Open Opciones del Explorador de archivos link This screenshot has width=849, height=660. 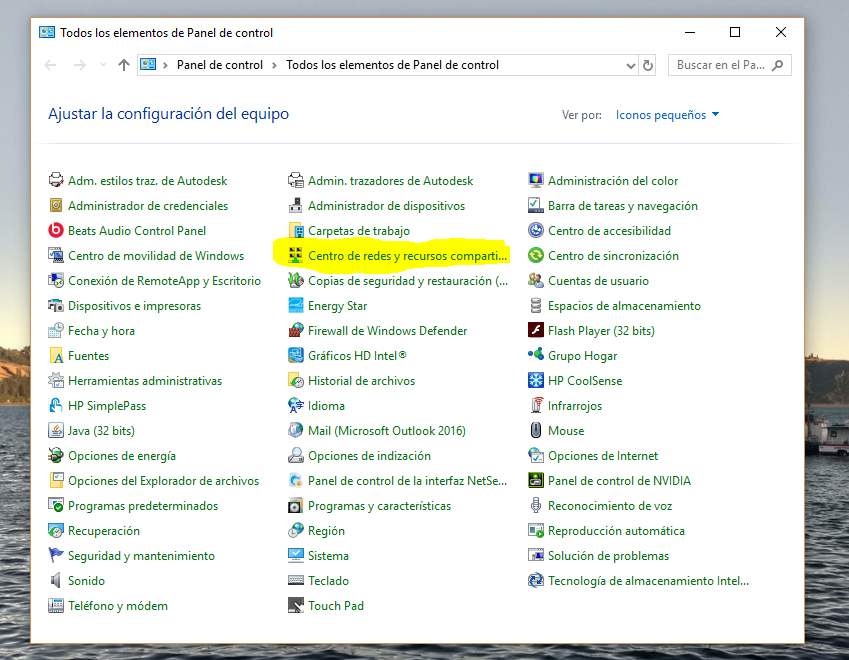coord(164,481)
